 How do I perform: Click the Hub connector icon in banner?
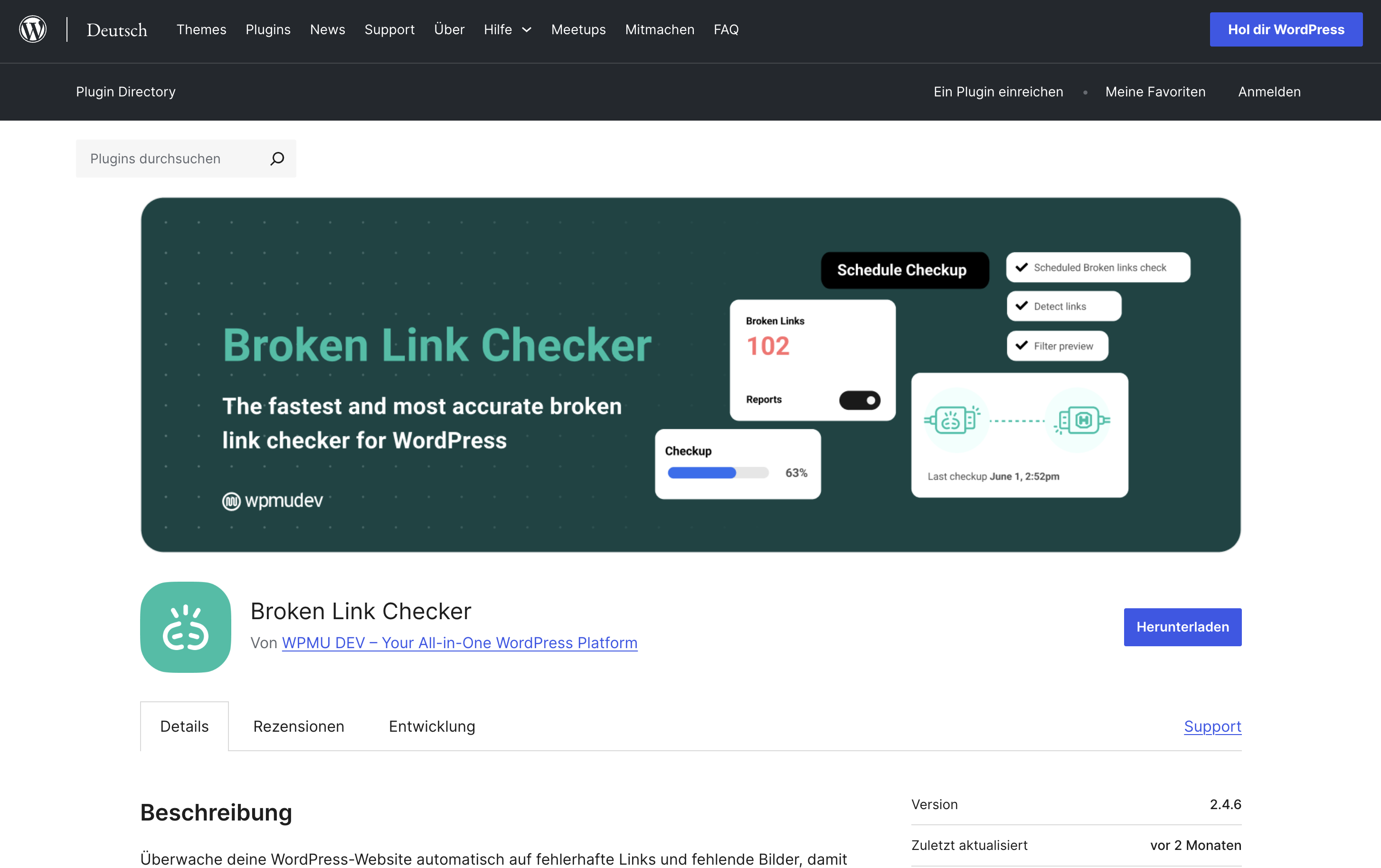(x=1082, y=420)
